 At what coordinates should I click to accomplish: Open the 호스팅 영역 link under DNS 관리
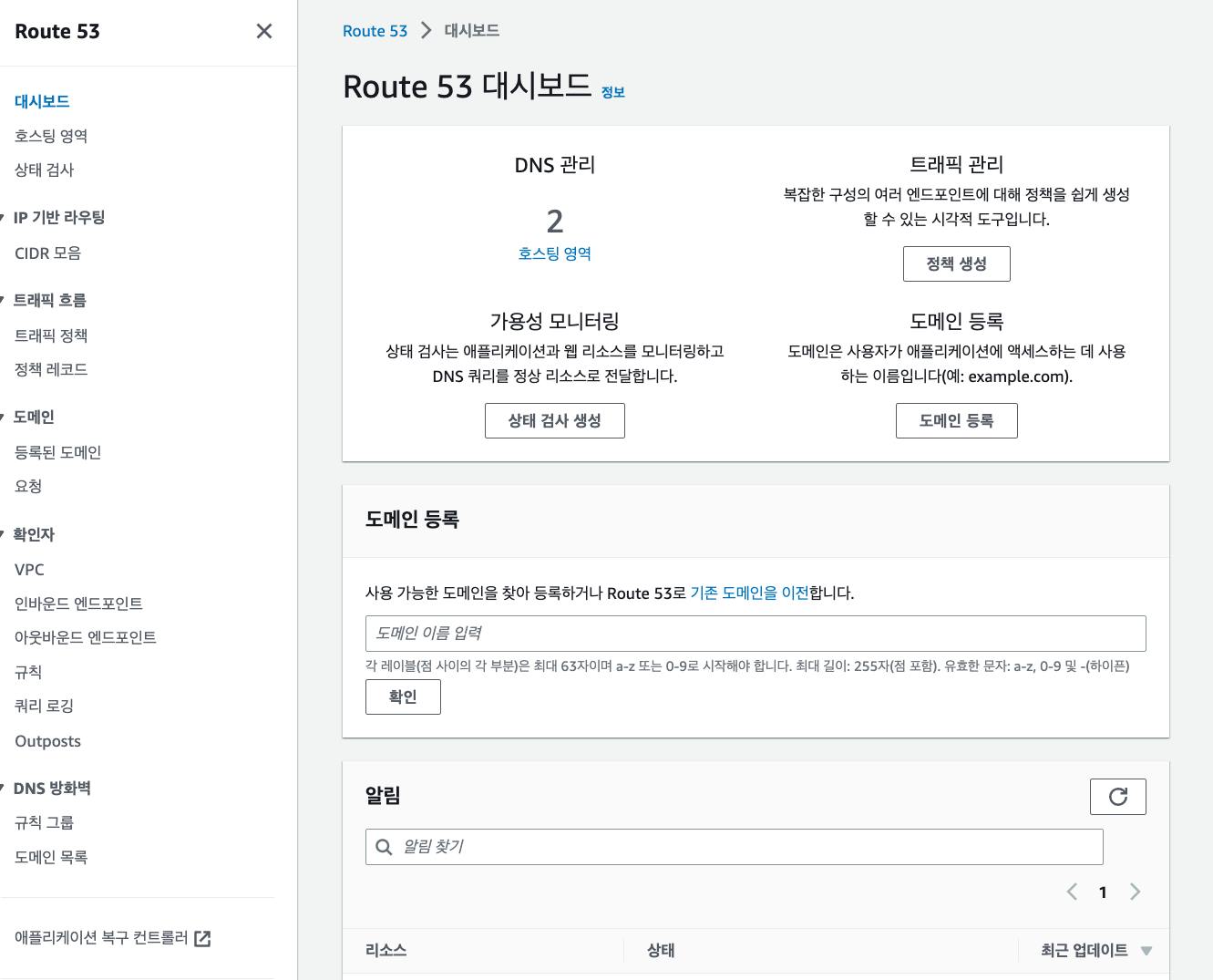pos(554,253)
